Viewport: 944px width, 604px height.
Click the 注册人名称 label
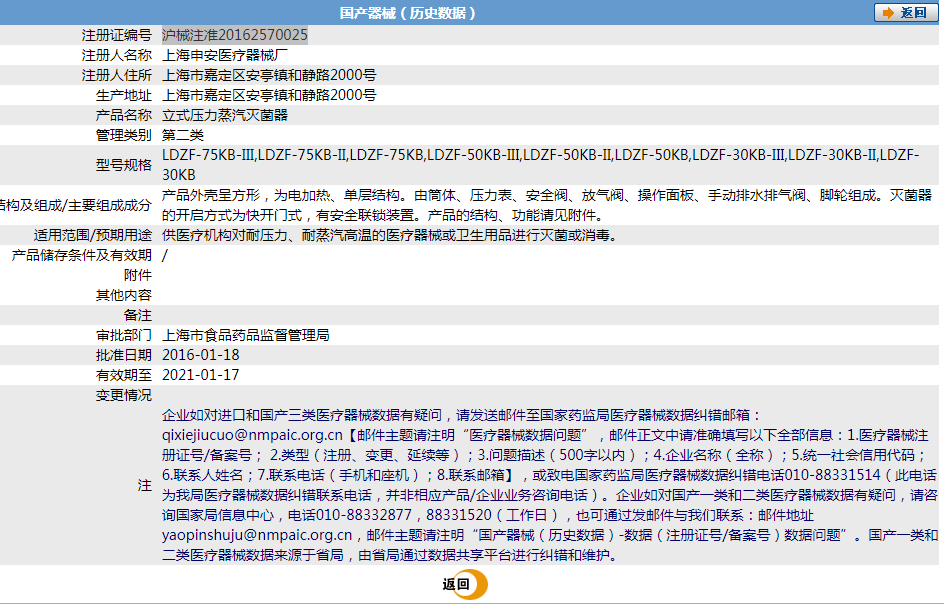(x=117, y=55)
